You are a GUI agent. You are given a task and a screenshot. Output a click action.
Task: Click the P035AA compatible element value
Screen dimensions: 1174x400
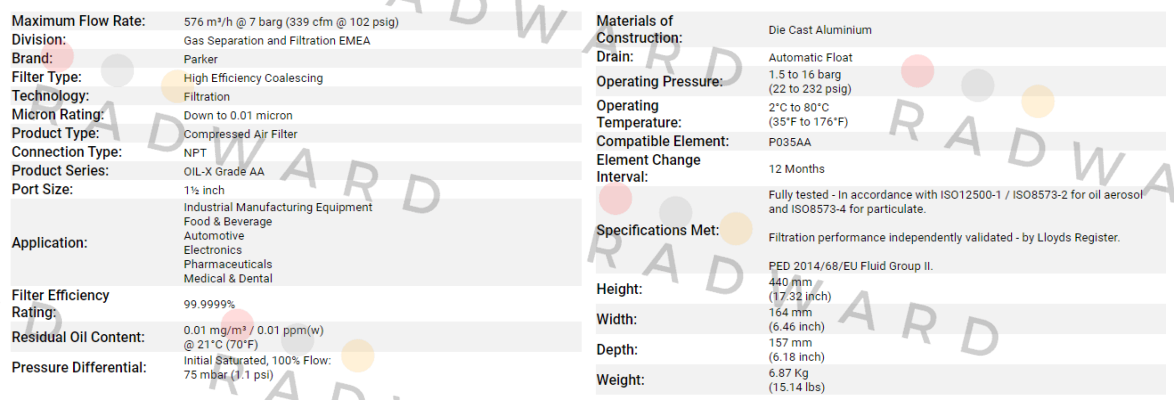tap(790, 142)
